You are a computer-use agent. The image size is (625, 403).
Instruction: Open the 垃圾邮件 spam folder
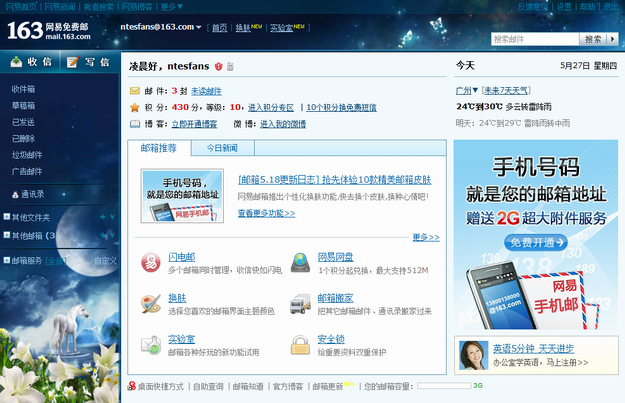pyautogui.click(x=27, y=155)
